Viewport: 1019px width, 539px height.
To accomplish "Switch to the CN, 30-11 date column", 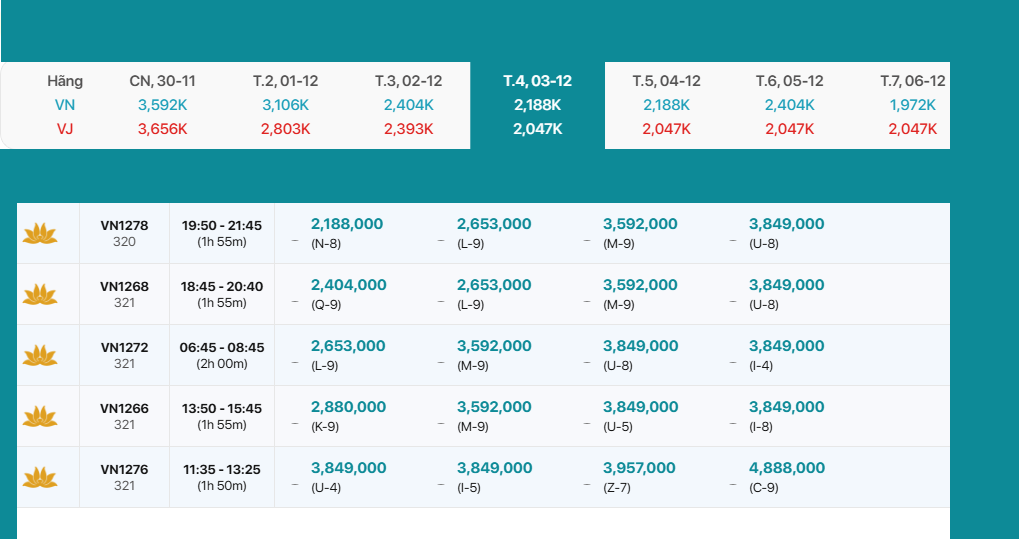I will pyautogui.click(x=162, y=81).
